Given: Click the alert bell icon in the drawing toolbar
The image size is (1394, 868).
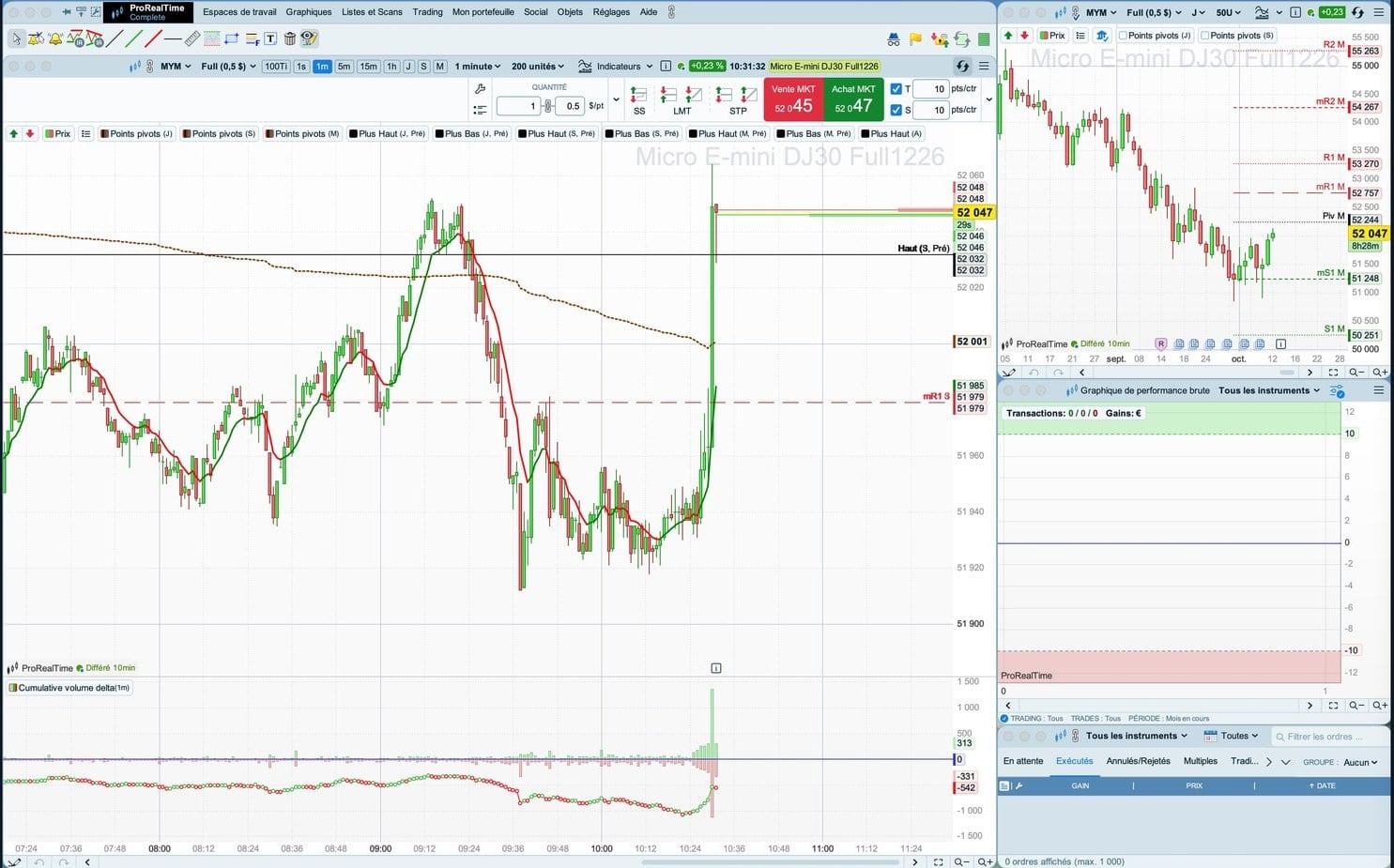Looking at the screenshot, I should click(x=55, y=38).
